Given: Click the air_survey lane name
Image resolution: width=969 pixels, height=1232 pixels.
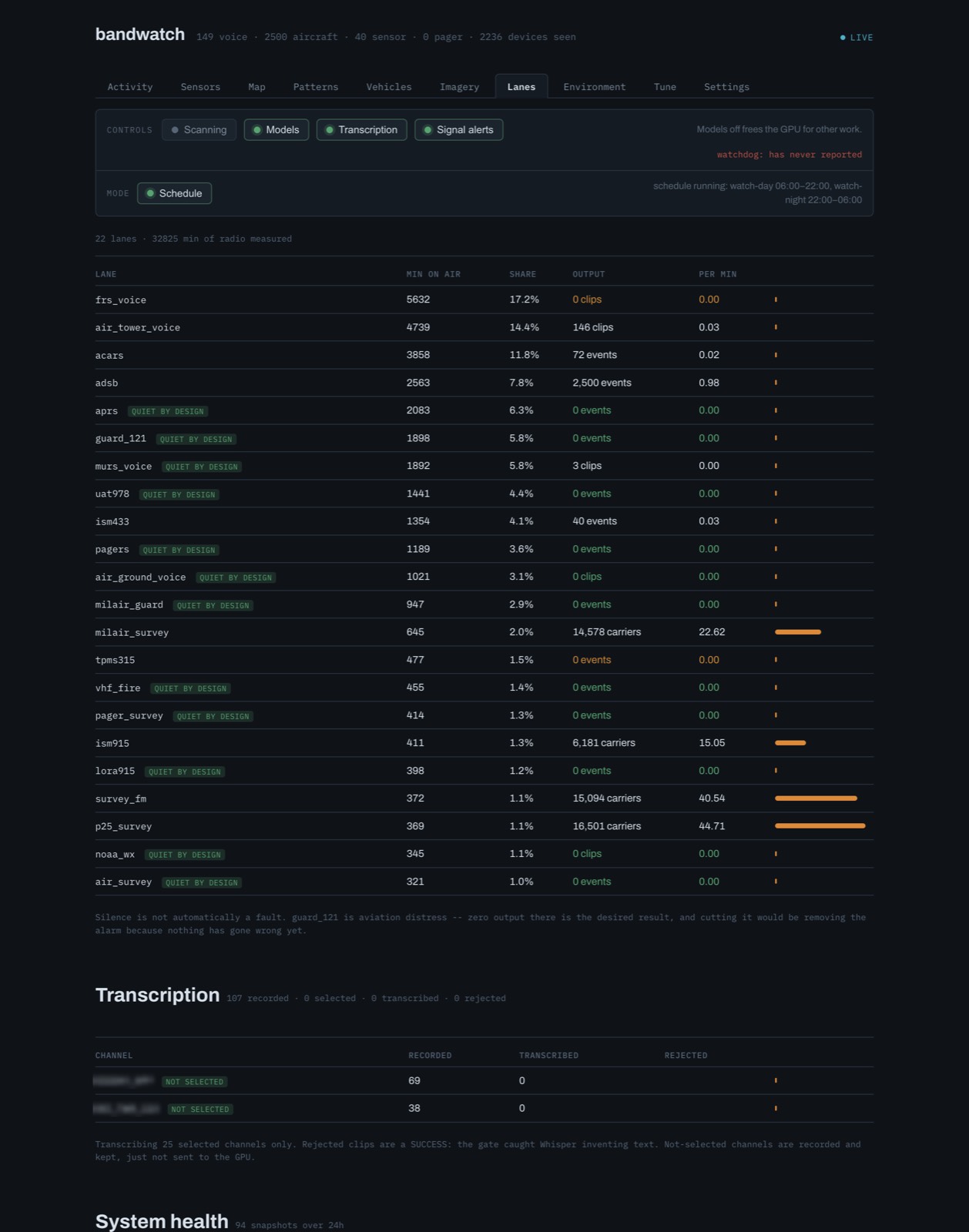Looking at the screenshot, I should click(123, 882).
